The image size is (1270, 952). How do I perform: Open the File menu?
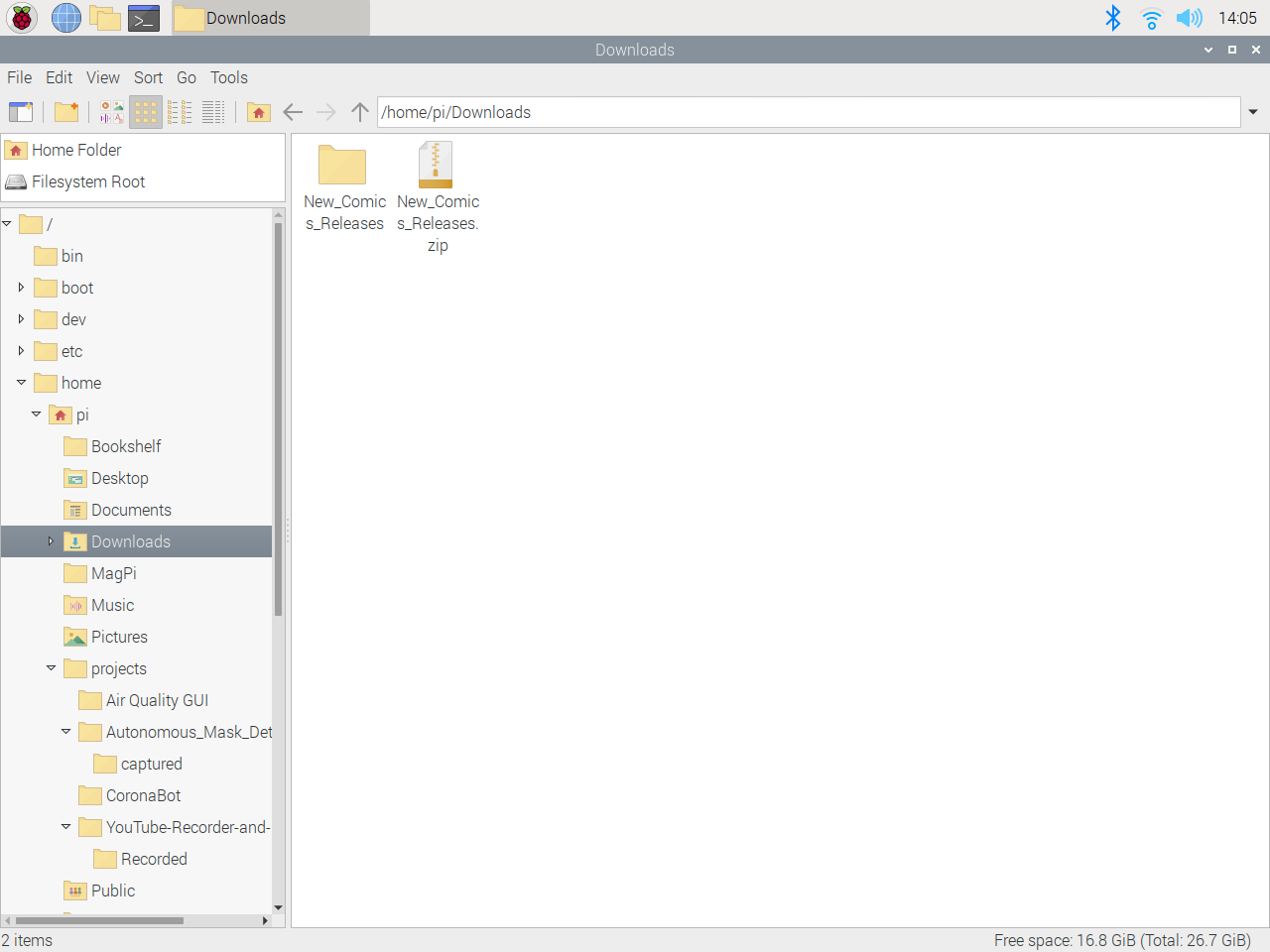[20, 77]
